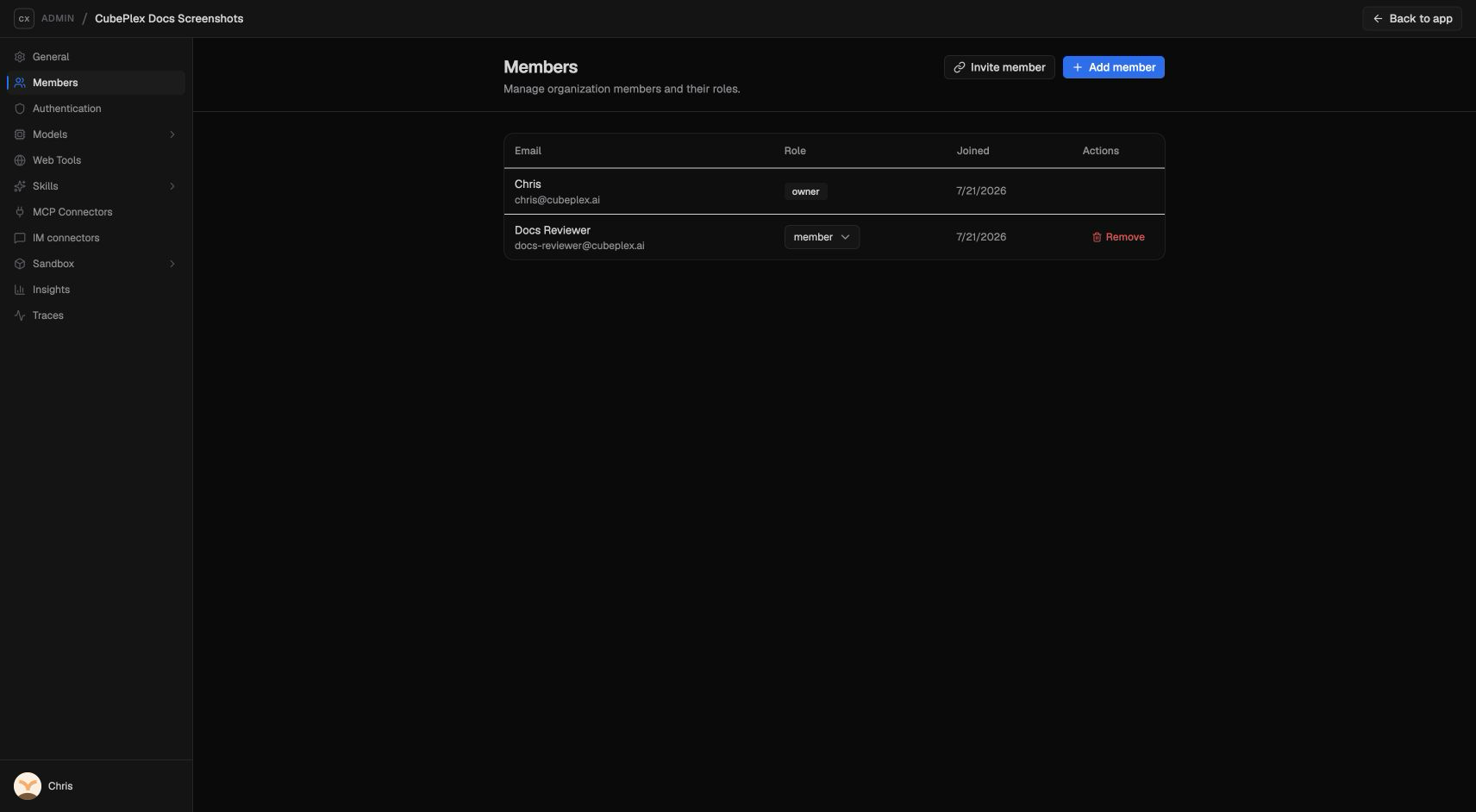Viewport: 1476px width, 812px height.
Task: Click the General gear icon
Action: point(20,57)
